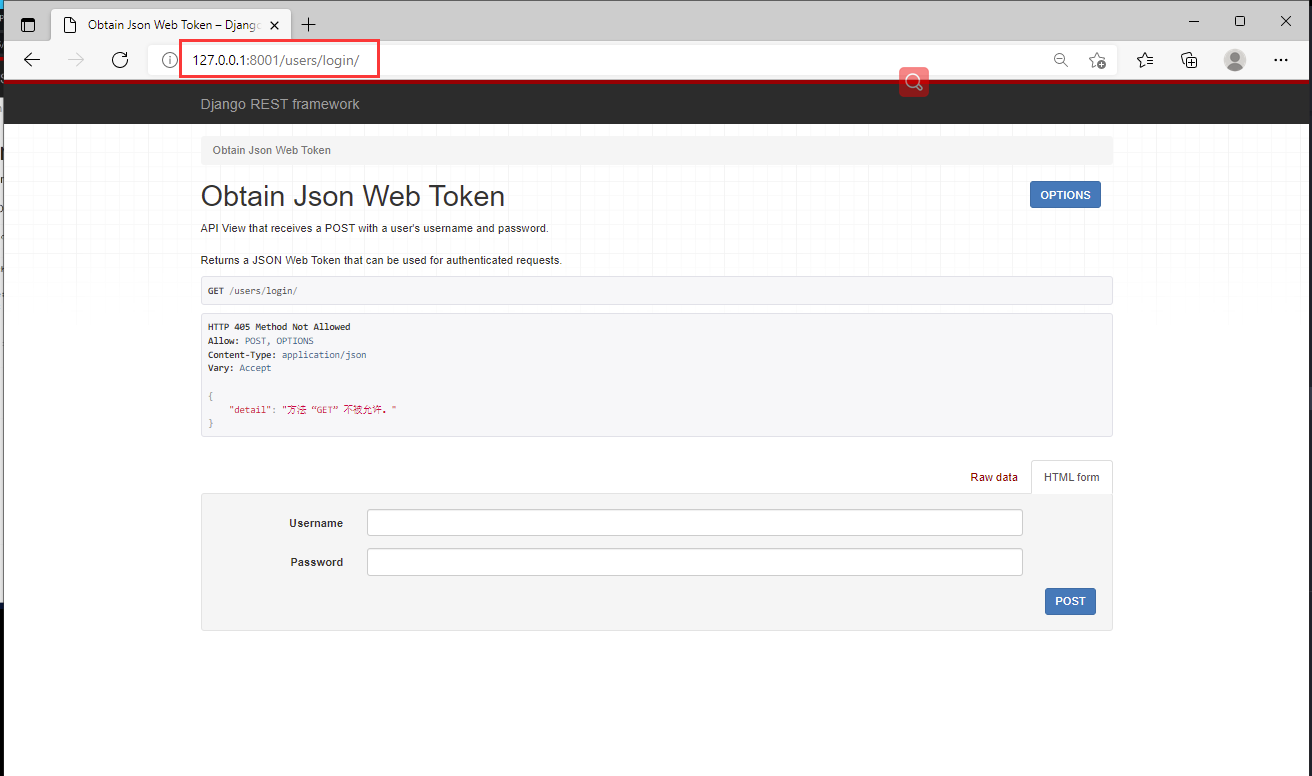The width and height of the screenshot is (1312, 776).
Task: View site information icon in address bar
Action: coord(169,60)
